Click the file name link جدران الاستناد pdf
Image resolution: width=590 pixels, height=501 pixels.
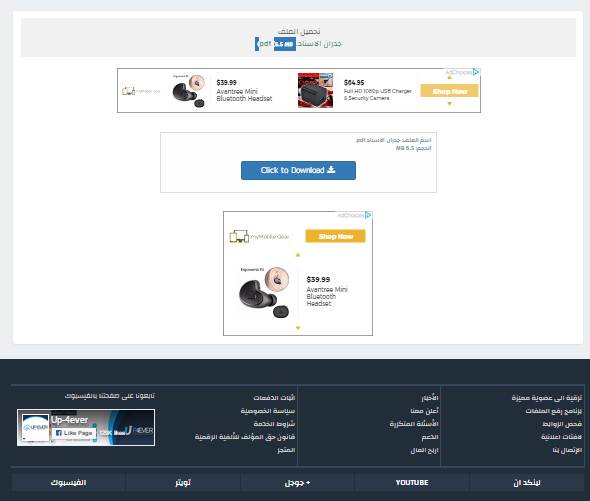(299, 44)
